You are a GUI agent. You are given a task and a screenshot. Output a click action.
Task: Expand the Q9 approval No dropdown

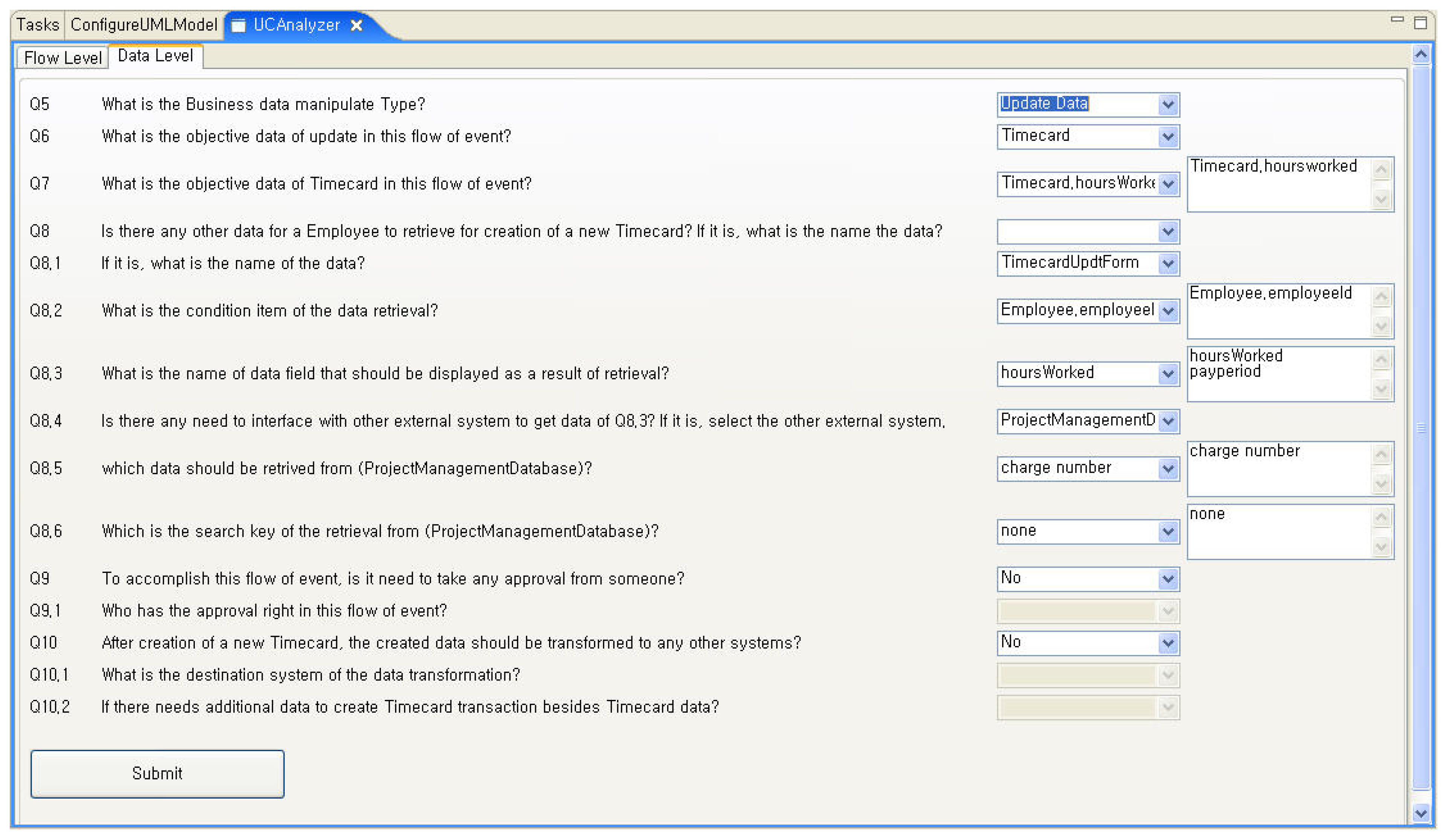[1168, 579]
